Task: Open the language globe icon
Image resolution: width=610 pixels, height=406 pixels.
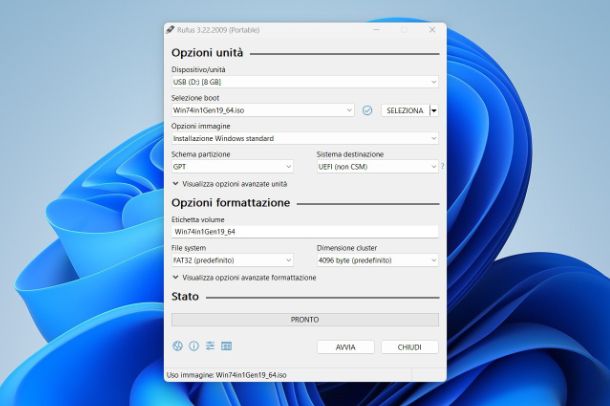Action: [177, 346]
